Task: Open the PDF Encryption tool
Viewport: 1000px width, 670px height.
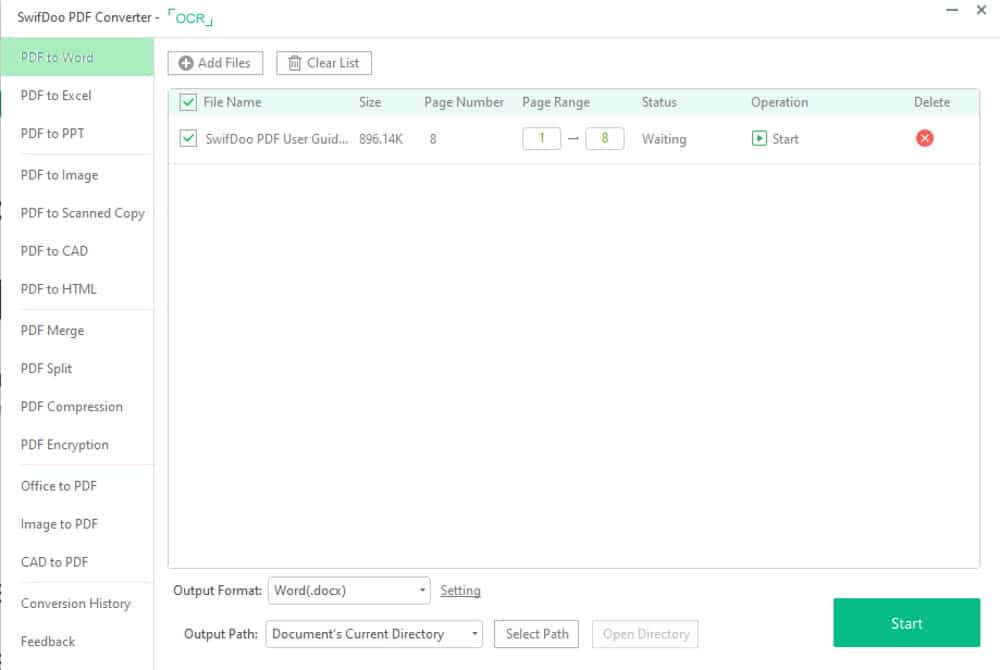Action: coord(66,445)
